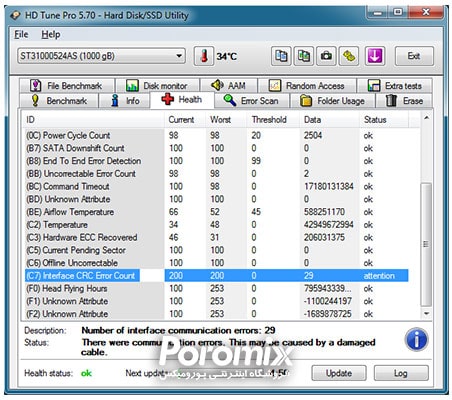Click the green ok health status
This screenshot has height=400, width=452.
coord(86,373)
